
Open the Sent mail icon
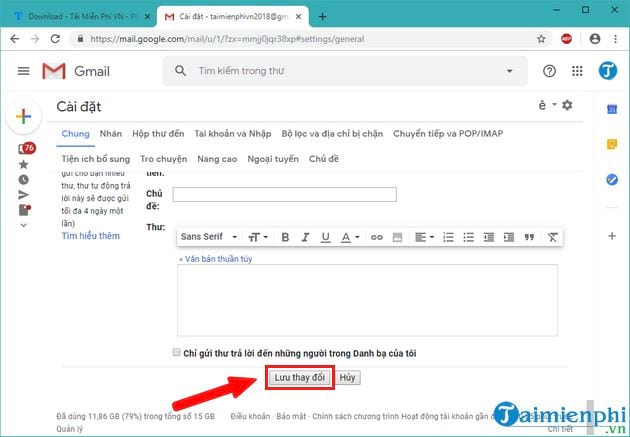(x=24, y=195)
